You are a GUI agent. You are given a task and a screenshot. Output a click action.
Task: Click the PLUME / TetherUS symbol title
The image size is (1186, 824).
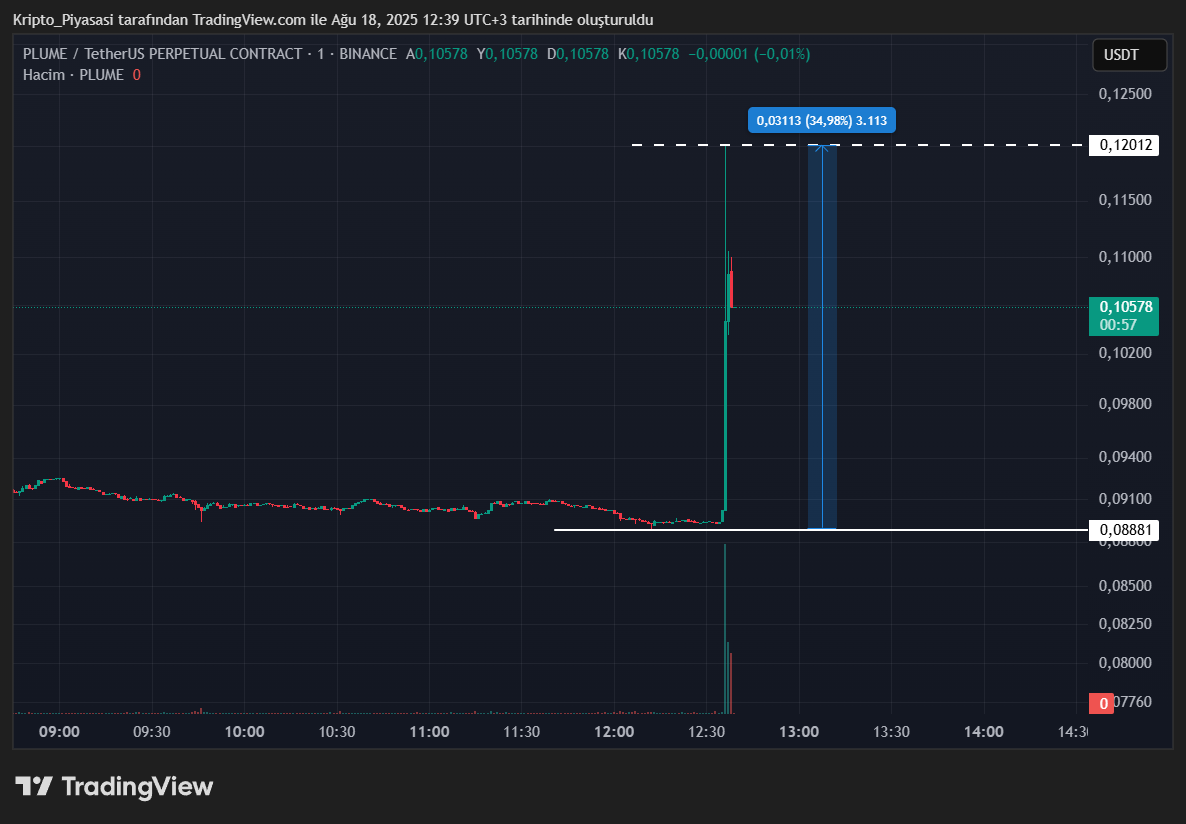[x=162, y=54]
